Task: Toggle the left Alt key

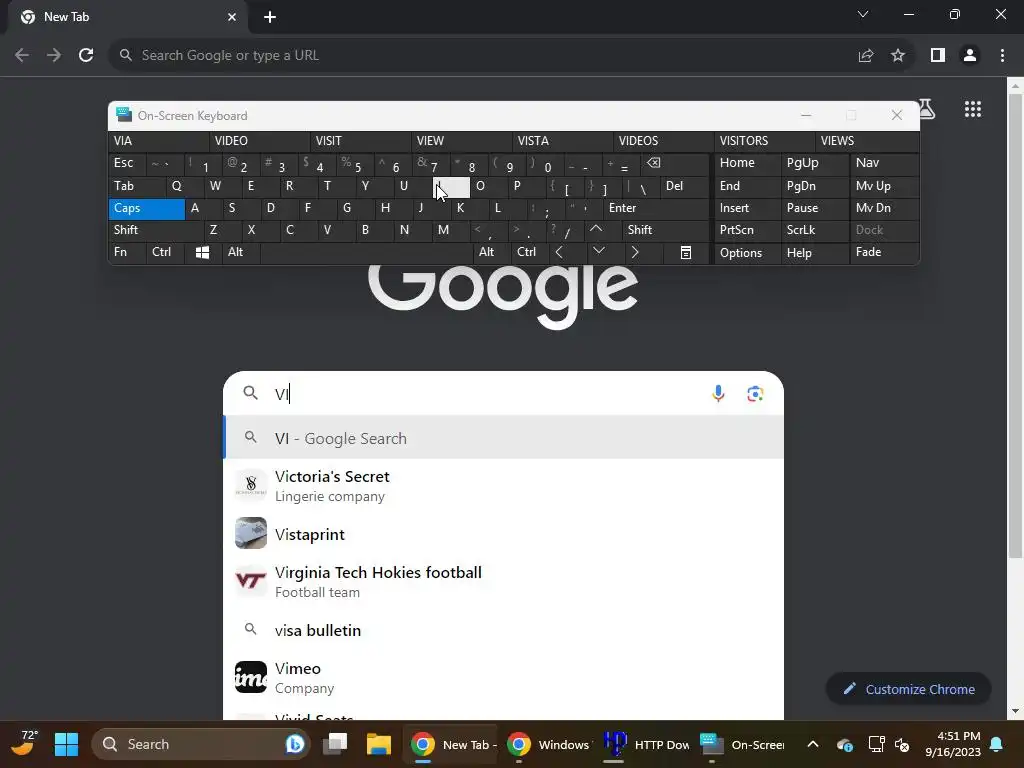Action: [x=241, y=252]
